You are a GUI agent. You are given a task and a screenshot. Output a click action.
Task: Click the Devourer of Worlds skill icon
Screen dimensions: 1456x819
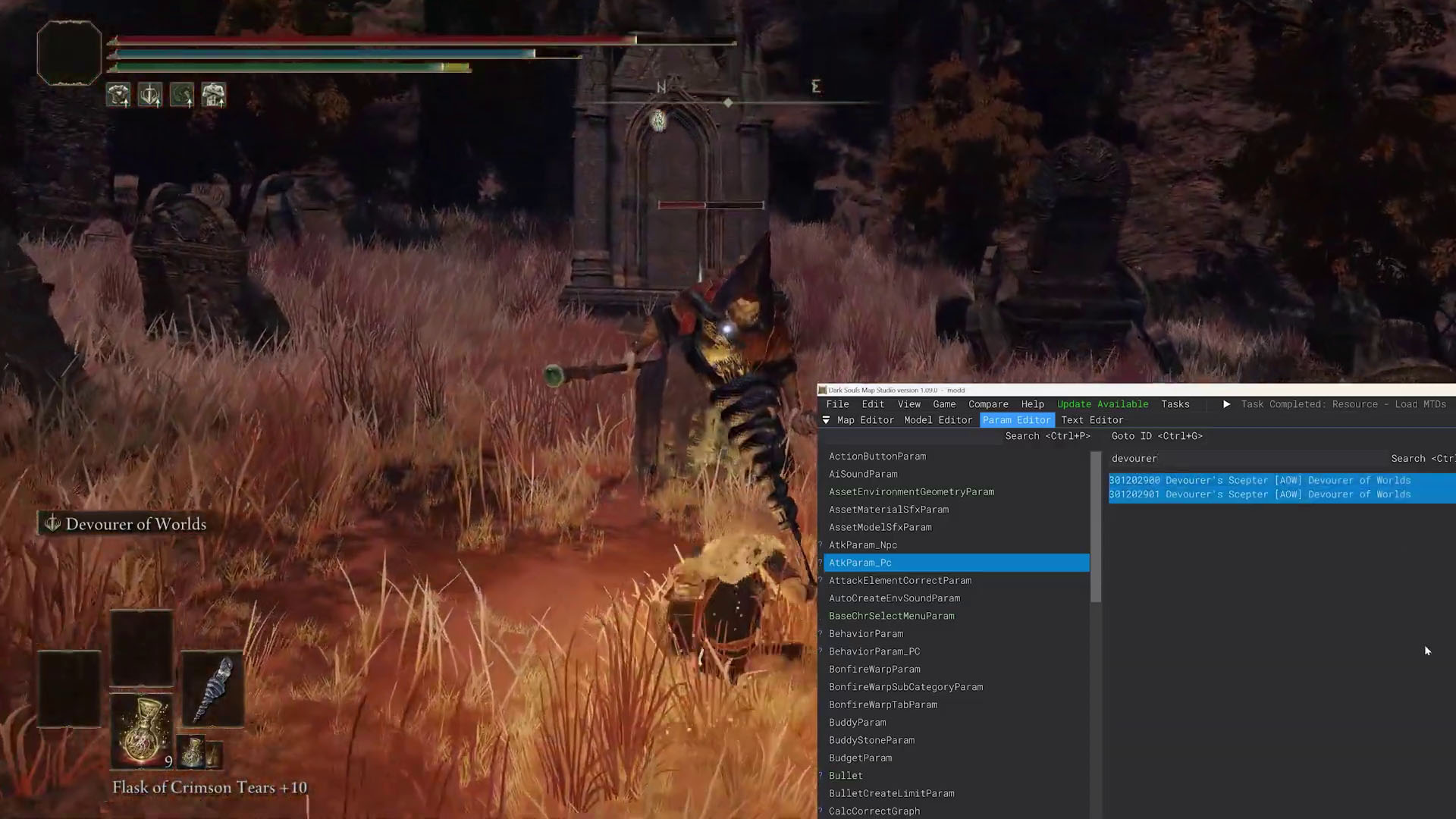coord(52,523)
